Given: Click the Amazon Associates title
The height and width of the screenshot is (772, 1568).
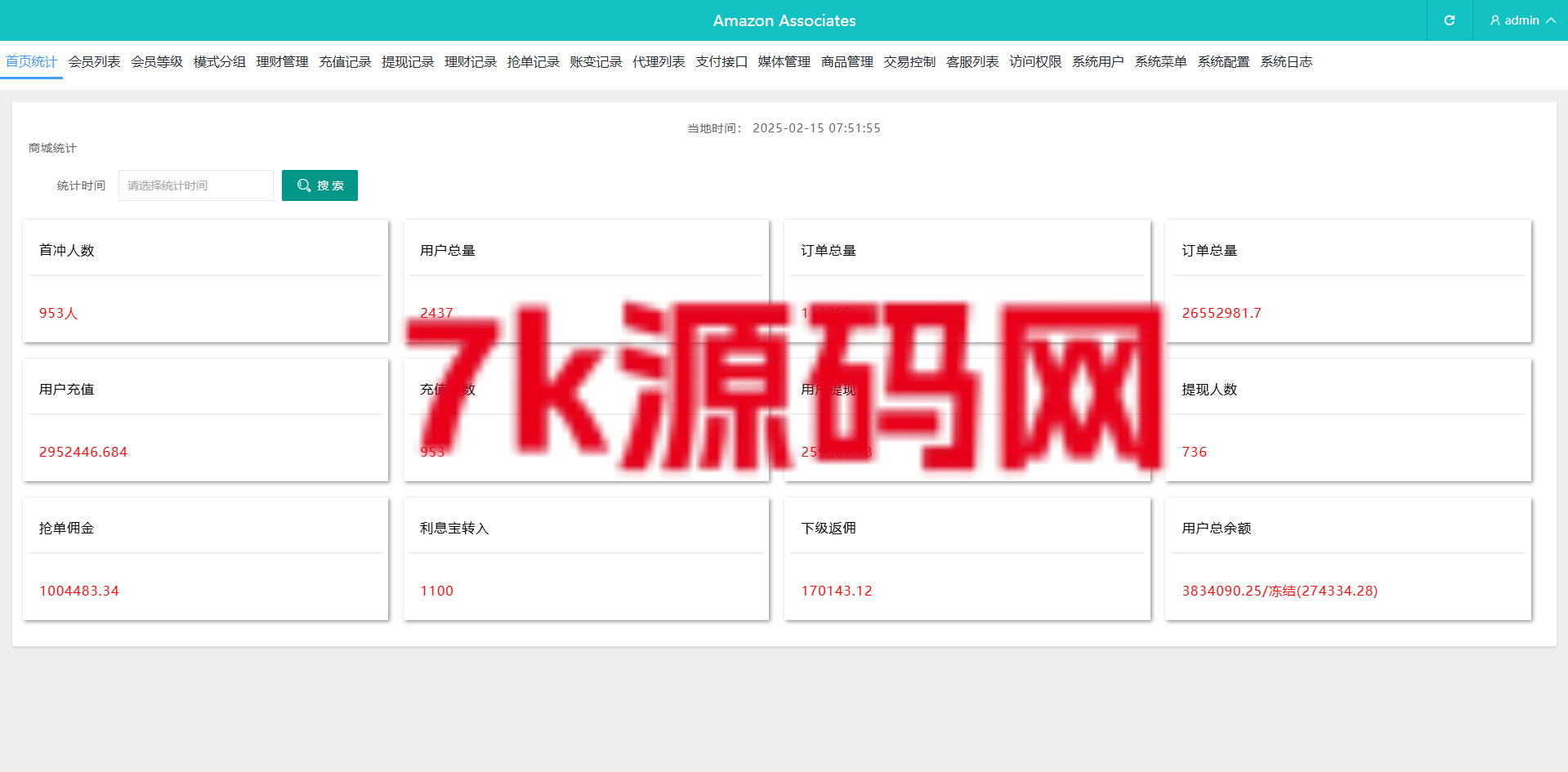Looking at the screenshot, I should [784, 20].
